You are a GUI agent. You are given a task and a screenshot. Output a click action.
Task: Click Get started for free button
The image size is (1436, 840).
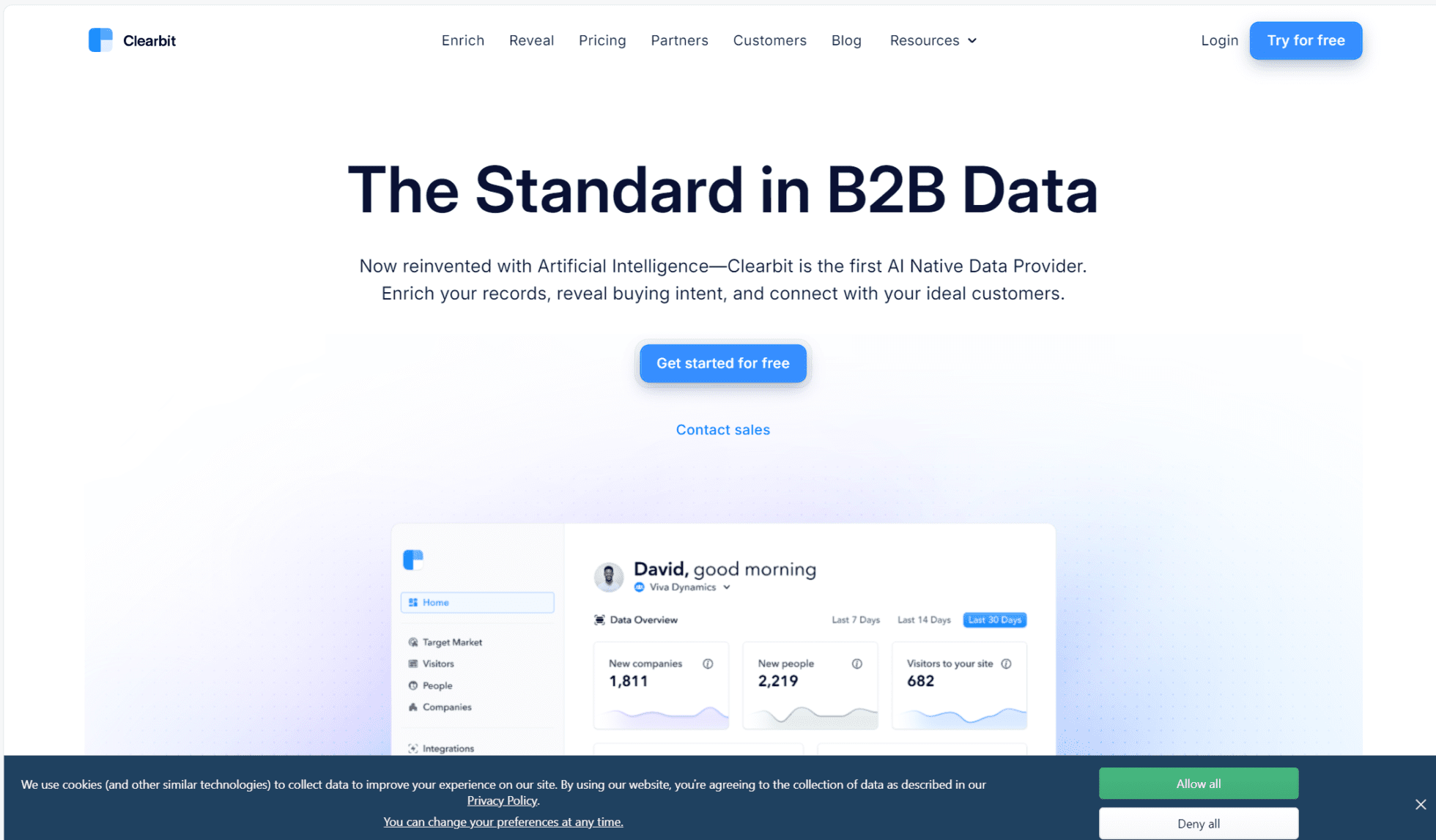click(x=723, y=362)
